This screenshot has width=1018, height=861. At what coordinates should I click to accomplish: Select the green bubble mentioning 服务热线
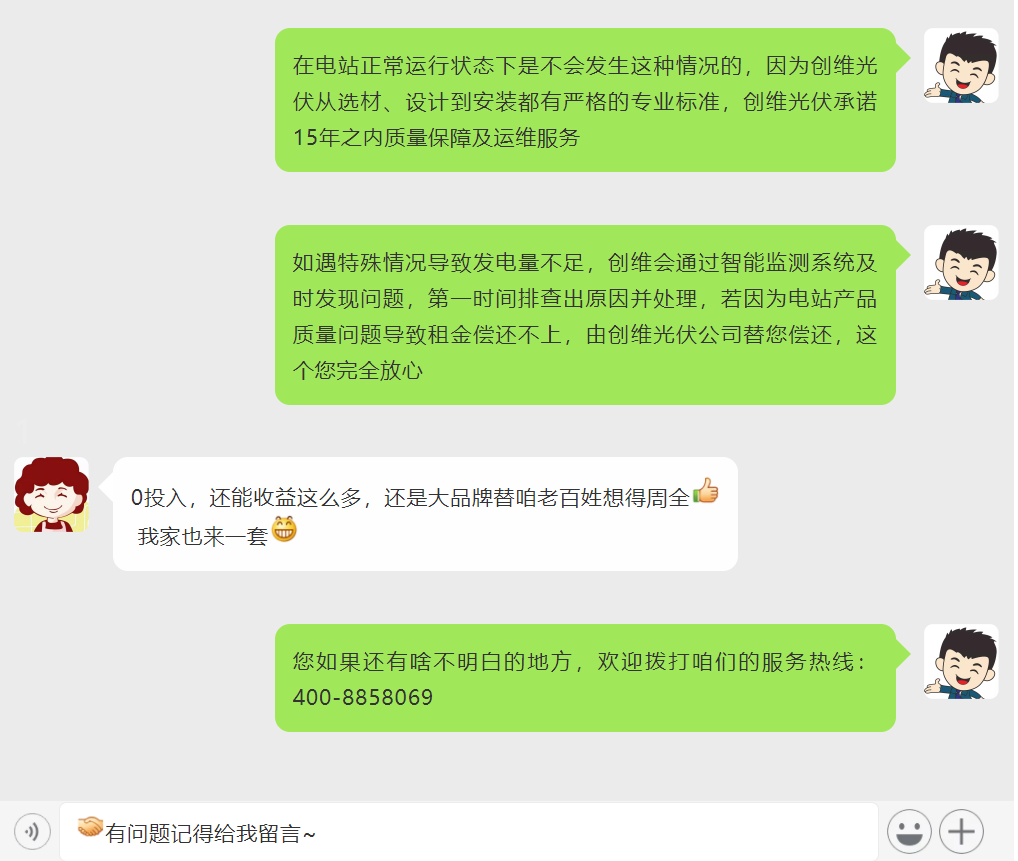585,678
